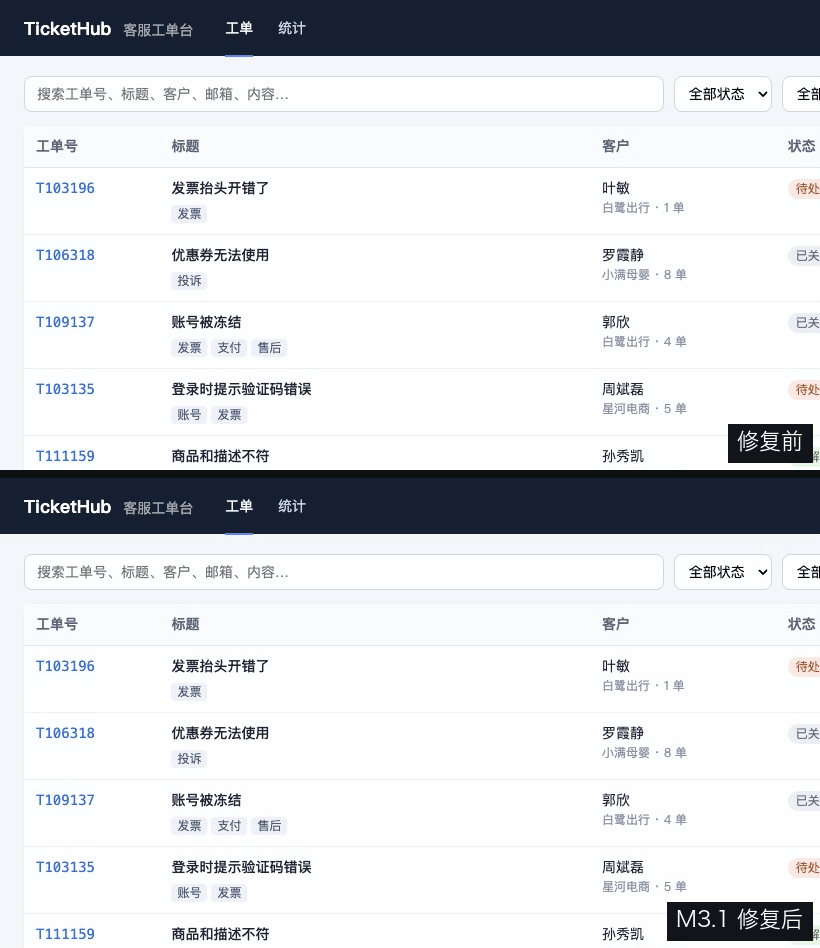Click customer 叶敏 in the 修复前 panel

[x=616, y=188]
